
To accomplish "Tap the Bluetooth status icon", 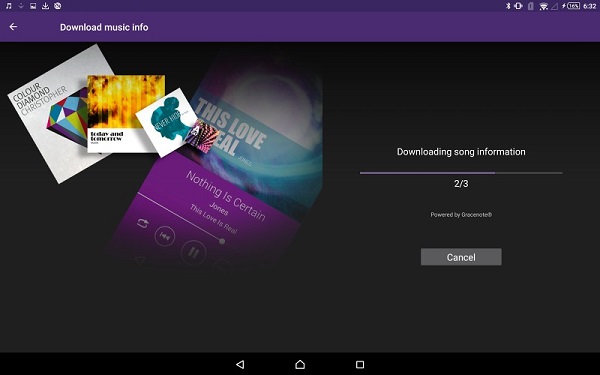I will (x=508, y=6).
